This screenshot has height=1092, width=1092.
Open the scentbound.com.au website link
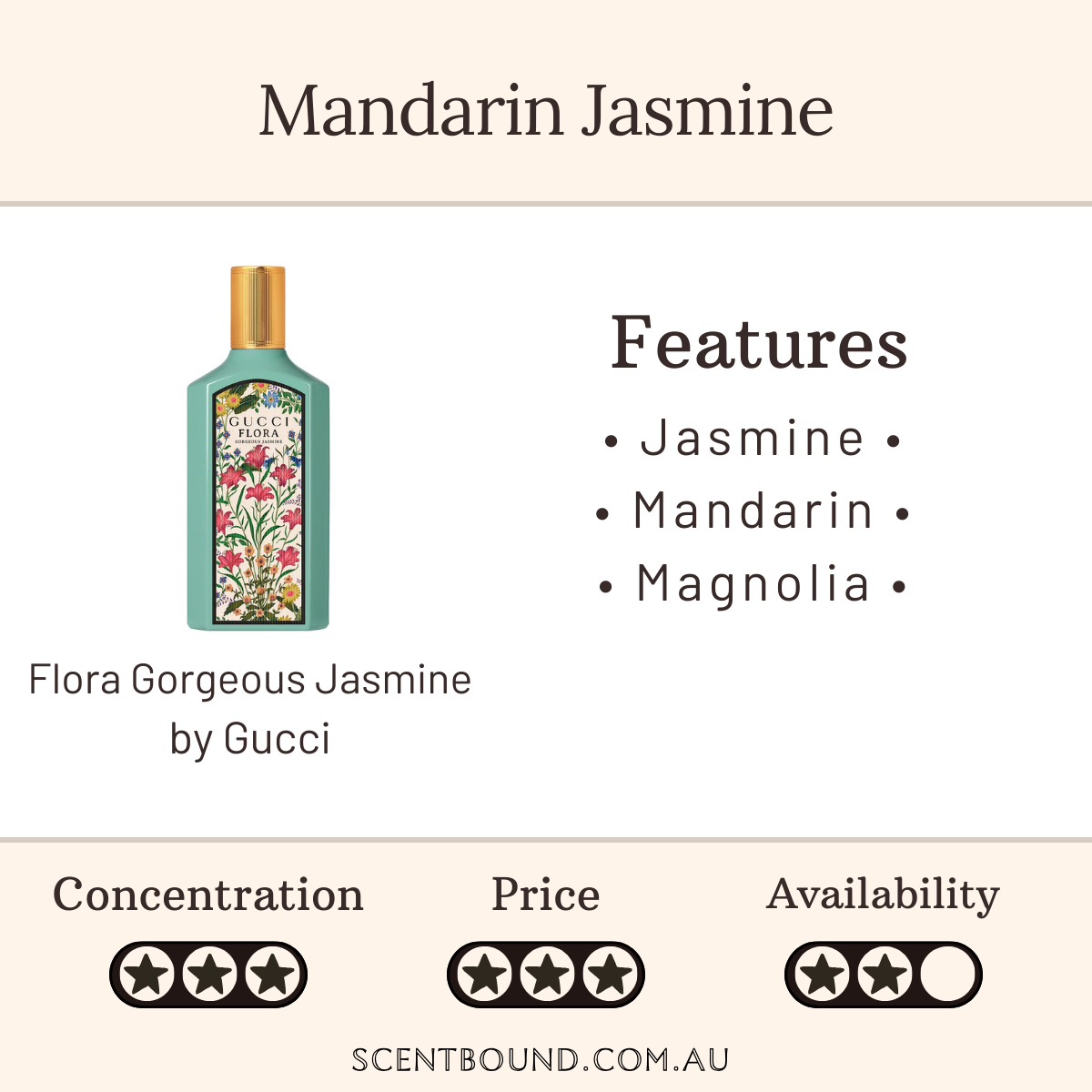tap(541, 1060)
